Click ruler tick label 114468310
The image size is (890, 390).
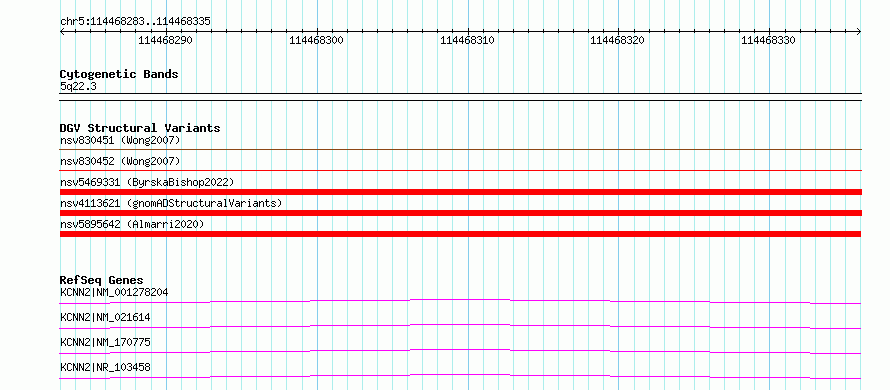(467, 40)
